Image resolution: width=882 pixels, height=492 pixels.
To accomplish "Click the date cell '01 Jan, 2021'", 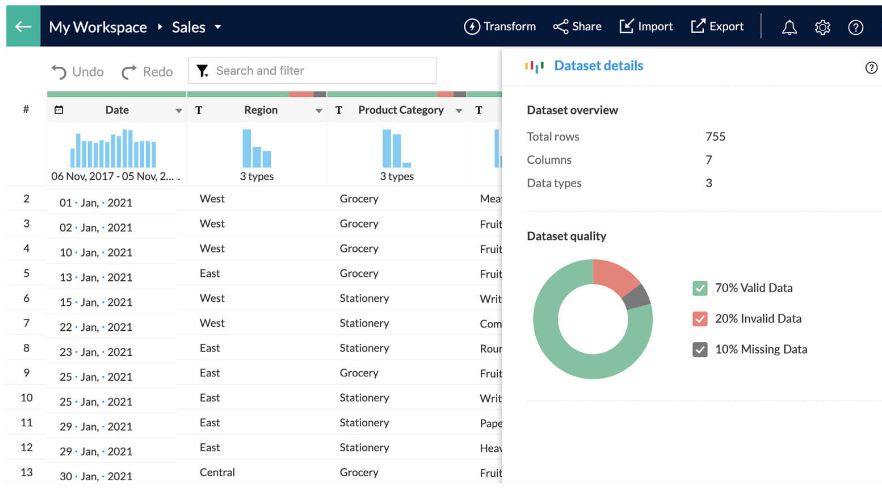I will (x=96, y=202).
